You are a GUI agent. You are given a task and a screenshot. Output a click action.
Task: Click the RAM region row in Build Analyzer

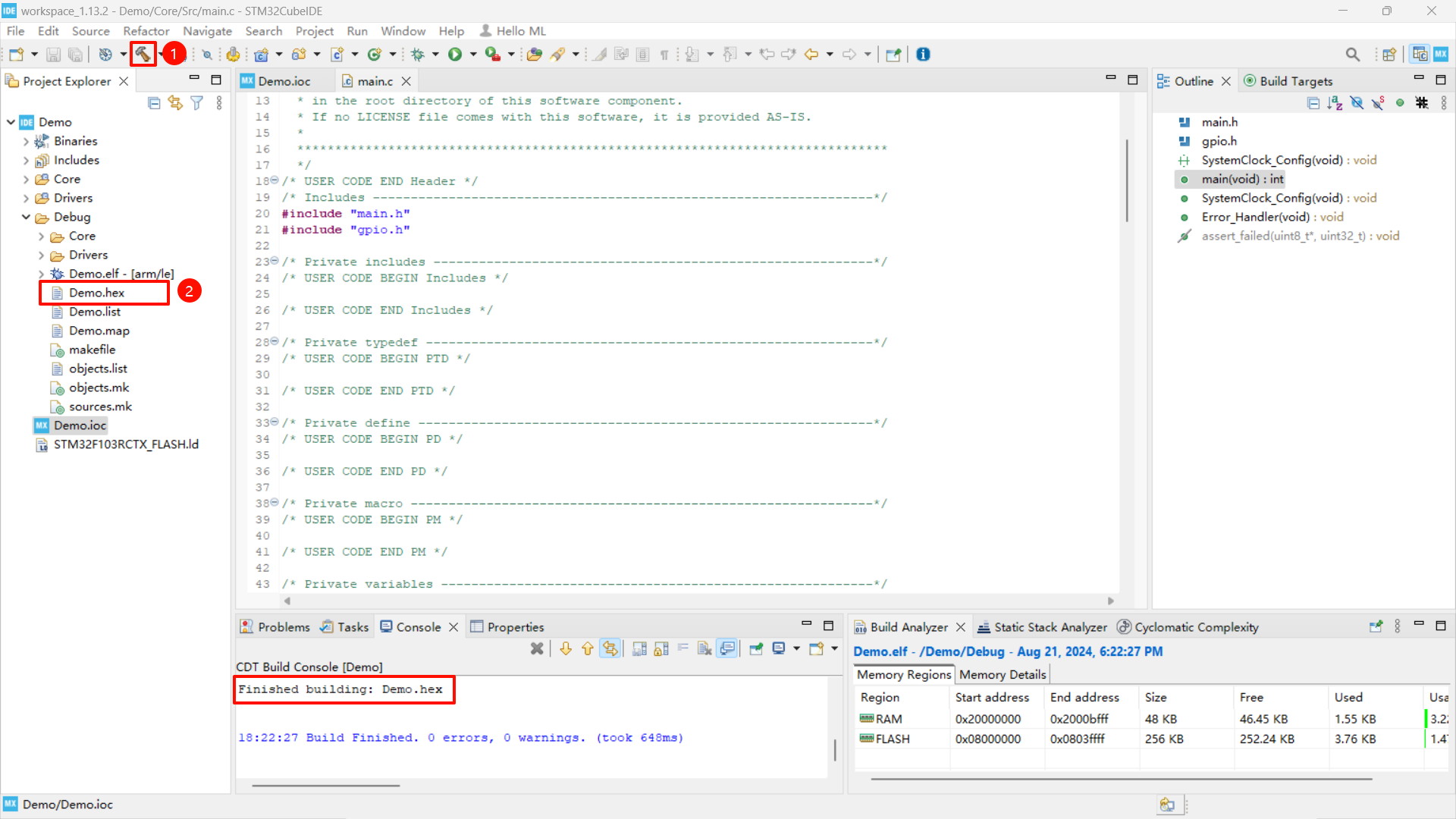coord(1150,719)
